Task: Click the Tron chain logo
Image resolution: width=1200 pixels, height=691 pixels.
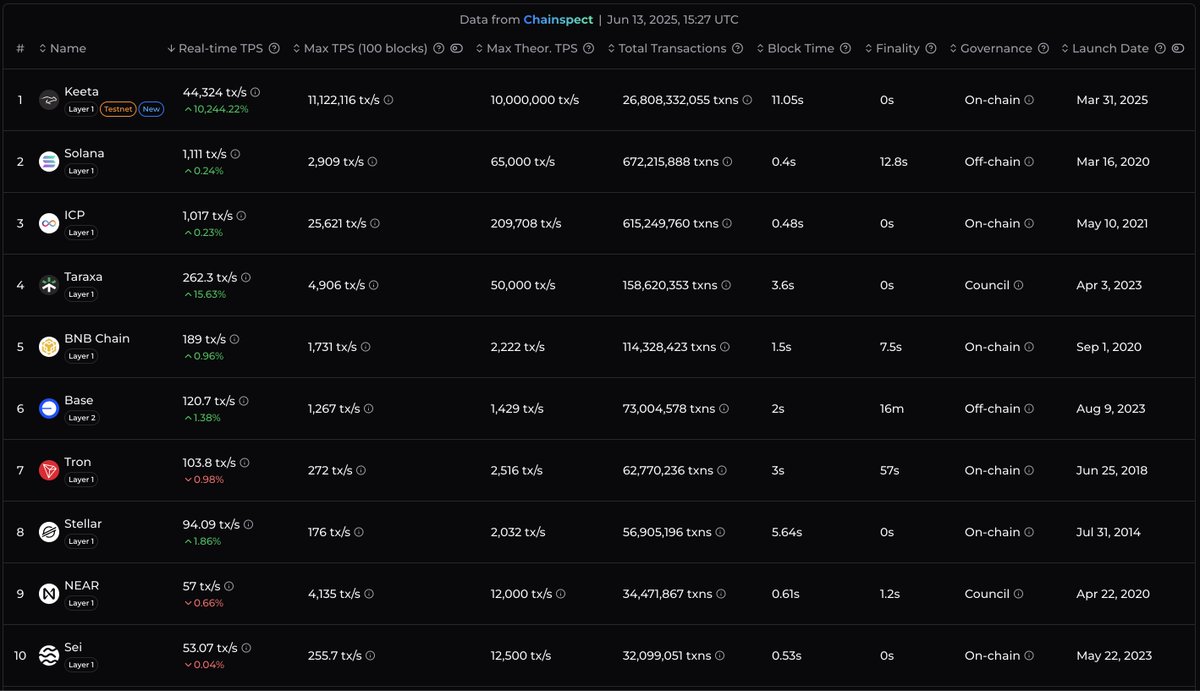Action: (49, 470)
